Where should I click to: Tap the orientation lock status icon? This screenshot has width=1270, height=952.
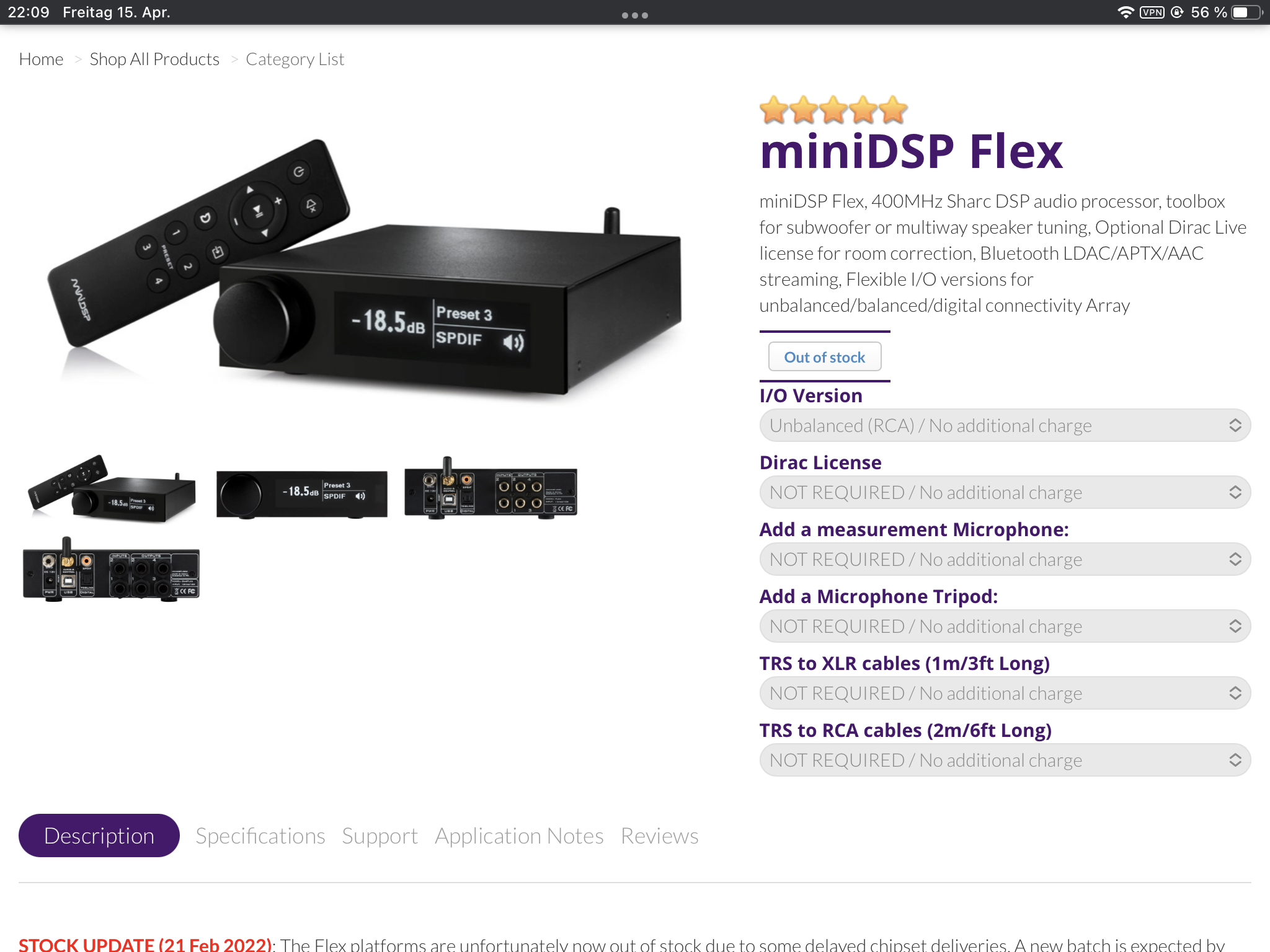click(1176, 12)
